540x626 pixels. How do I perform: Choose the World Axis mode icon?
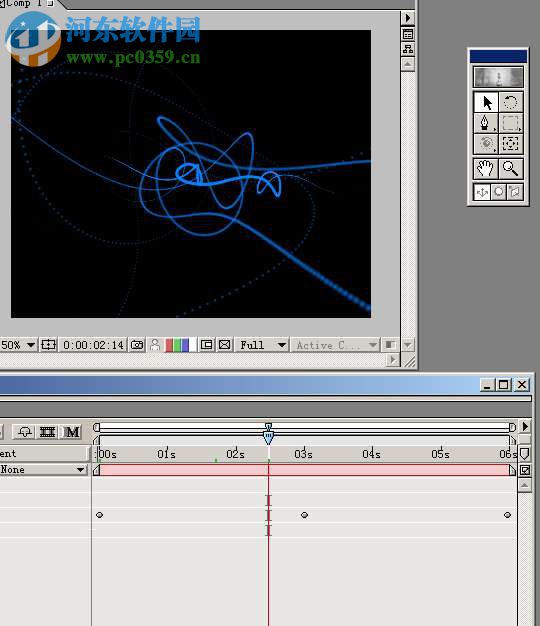(x=498, y=192)
